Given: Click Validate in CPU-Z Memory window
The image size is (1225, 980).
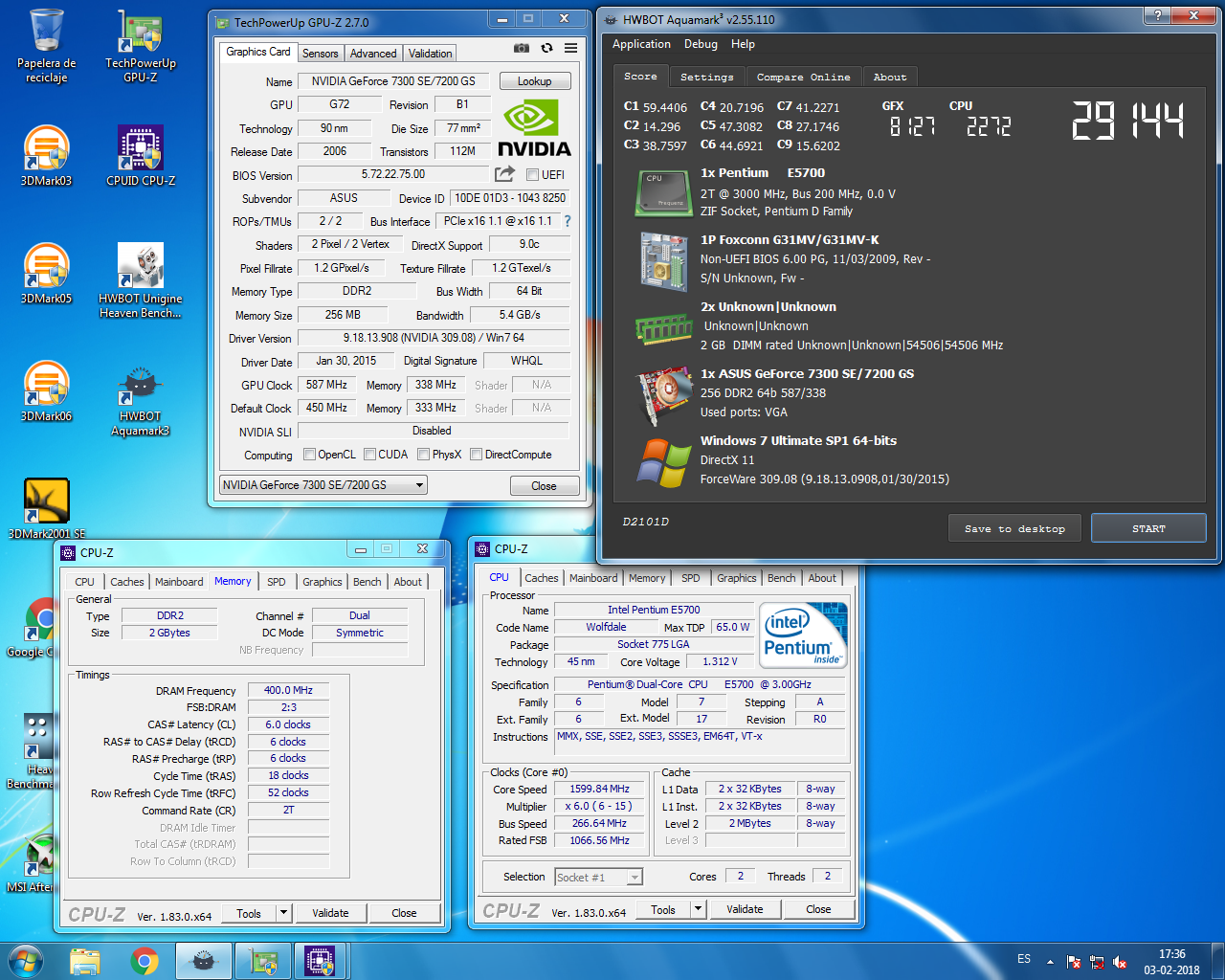Looking at the screenshot, I should coord(330,913).
